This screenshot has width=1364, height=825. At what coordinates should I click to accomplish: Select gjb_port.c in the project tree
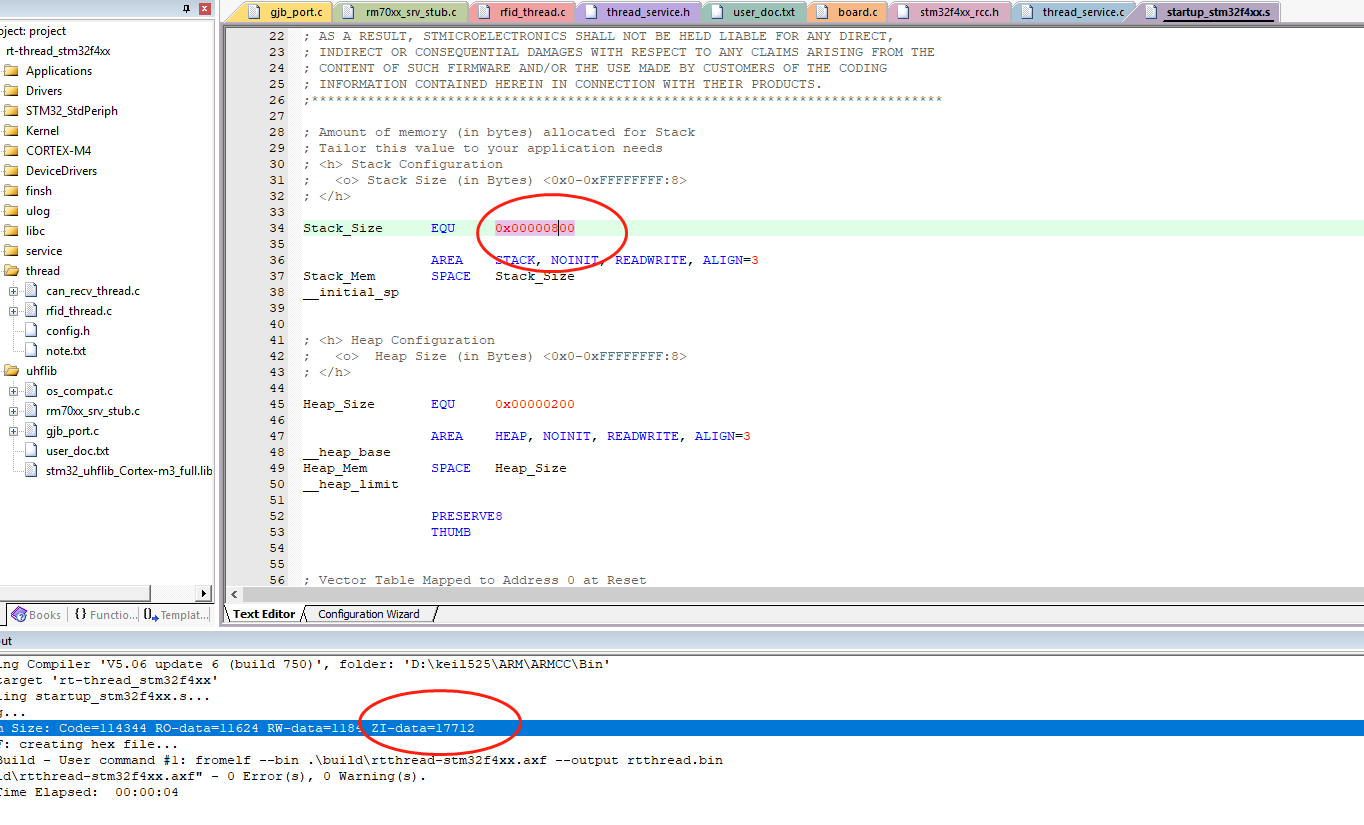coord(73,431)
